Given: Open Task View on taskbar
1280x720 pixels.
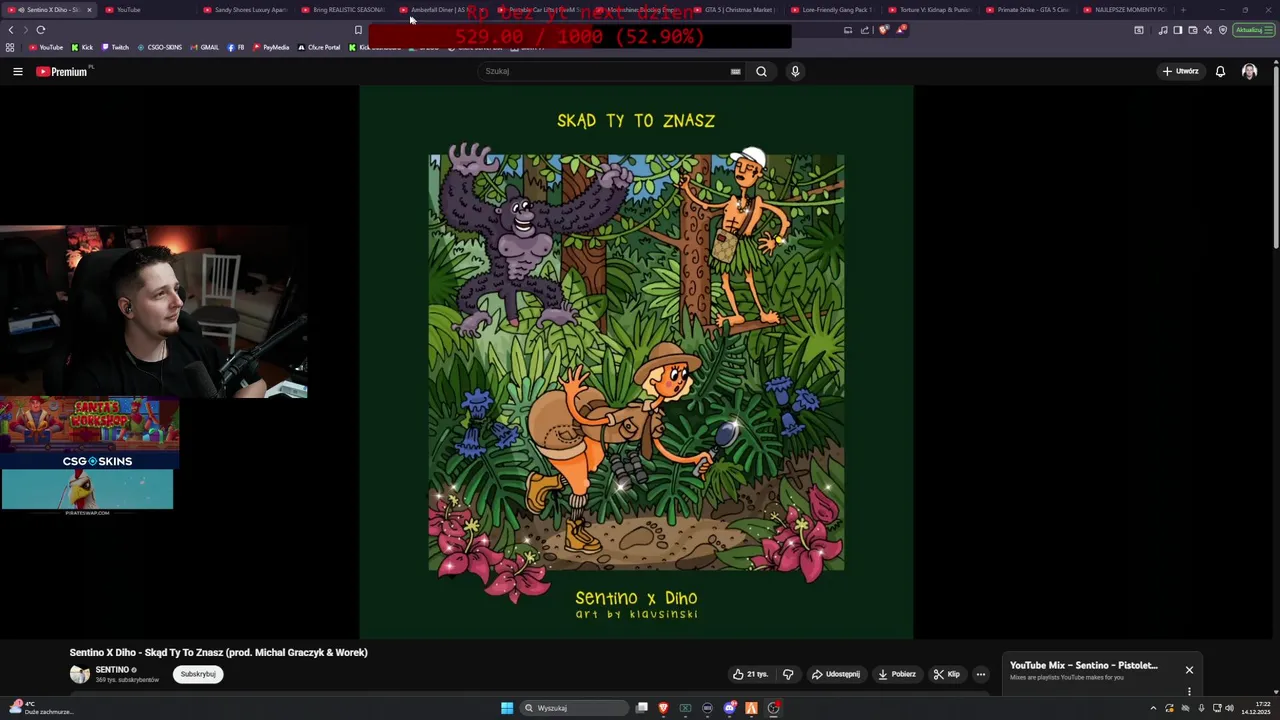Looking at the screenshot, I should [641, 708].
